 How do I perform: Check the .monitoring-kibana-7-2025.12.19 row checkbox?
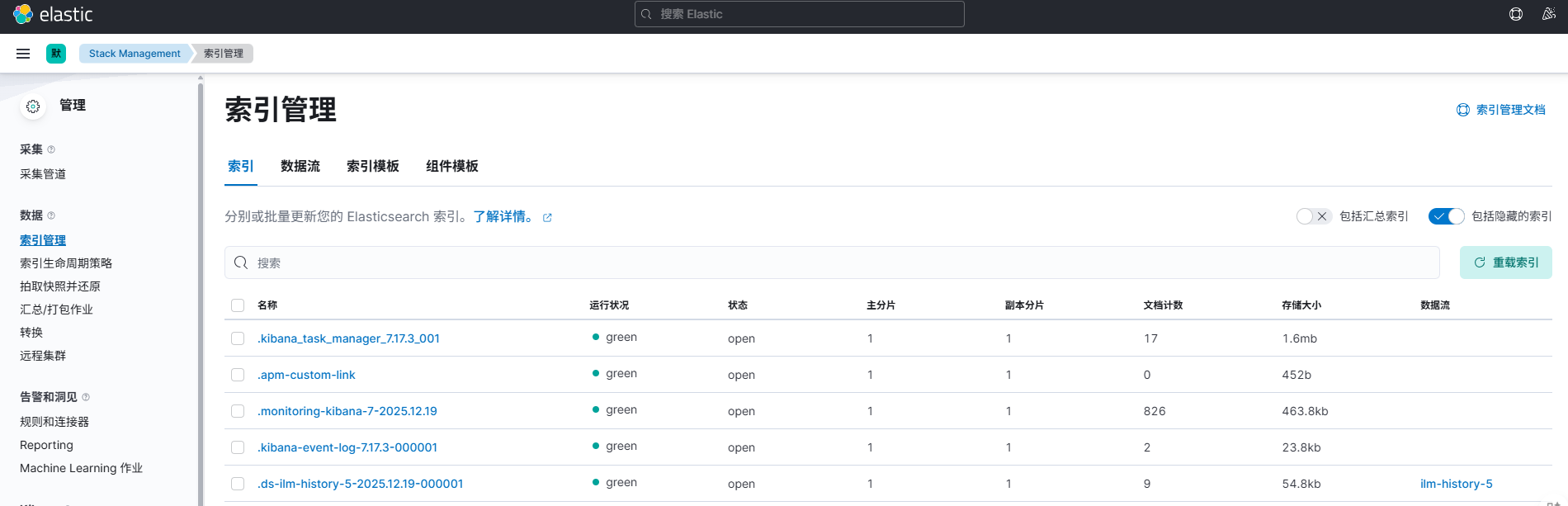coord(238,411)
